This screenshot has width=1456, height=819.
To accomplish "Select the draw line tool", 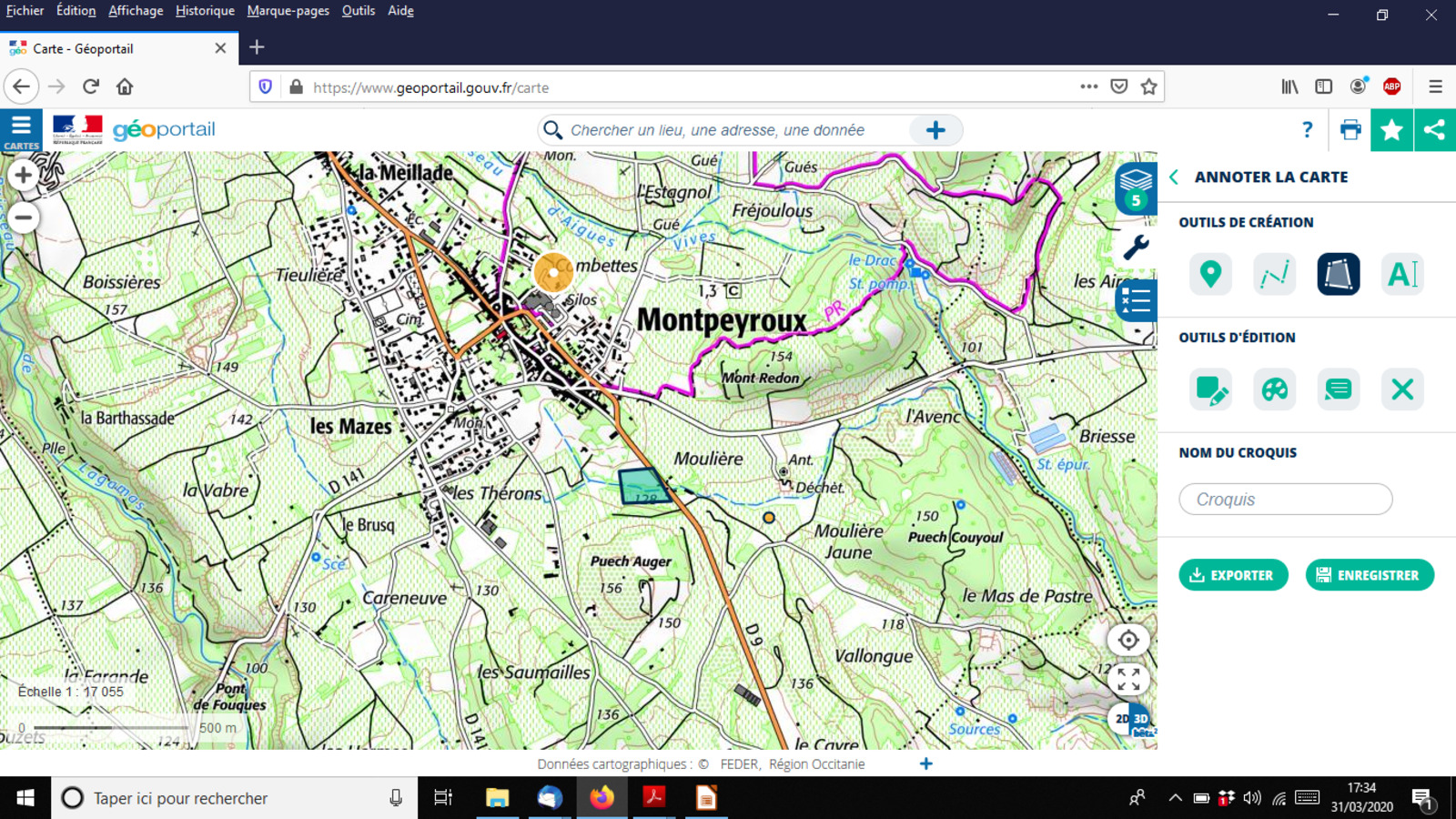I will pyautogui.click(x=1274, y=274).
